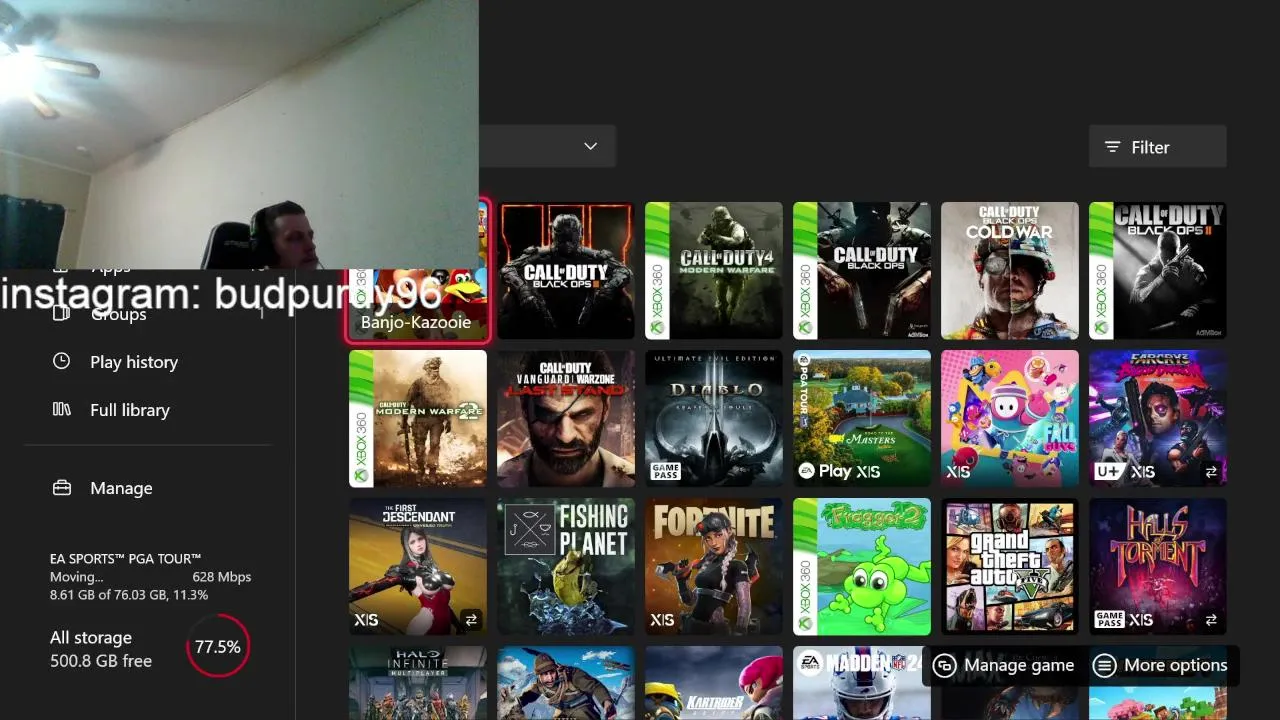Open Far Cry 3 Blood Dragon tile
Image resolution: width=1280 pixels, height=720 pixels.
(x=1158, y=418)
